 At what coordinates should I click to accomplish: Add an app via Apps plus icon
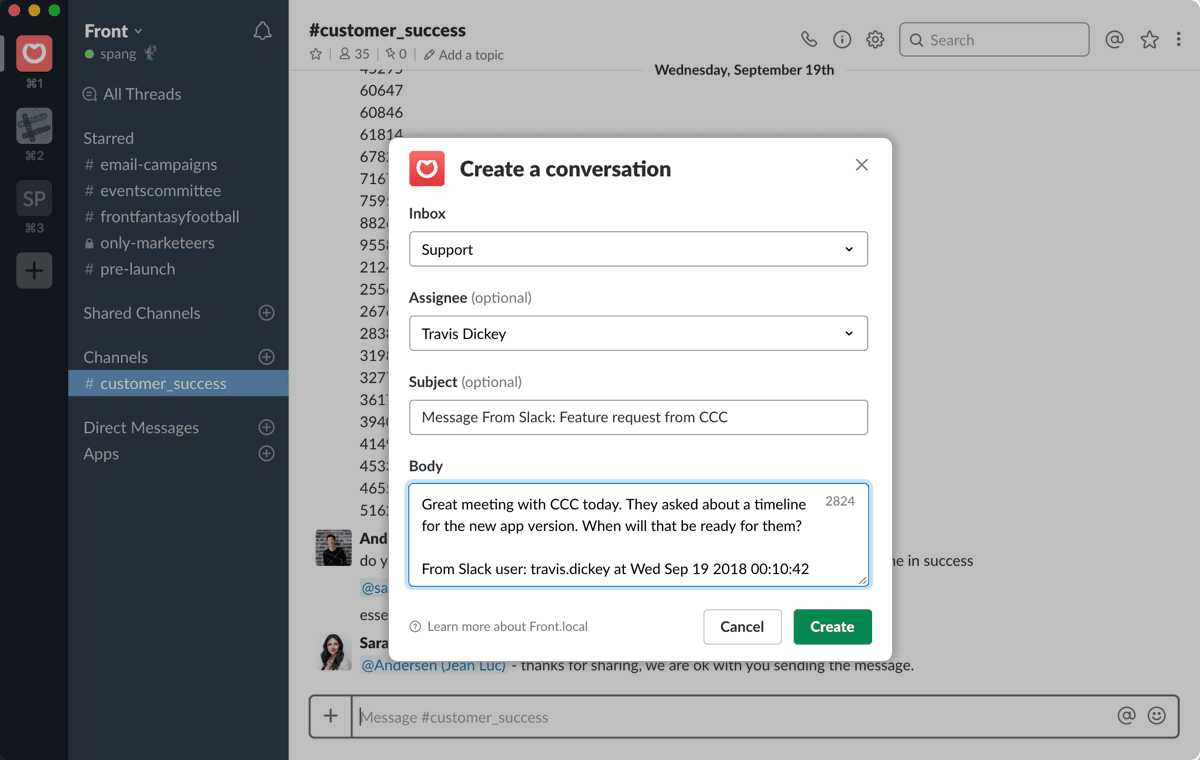coord(267,453)
